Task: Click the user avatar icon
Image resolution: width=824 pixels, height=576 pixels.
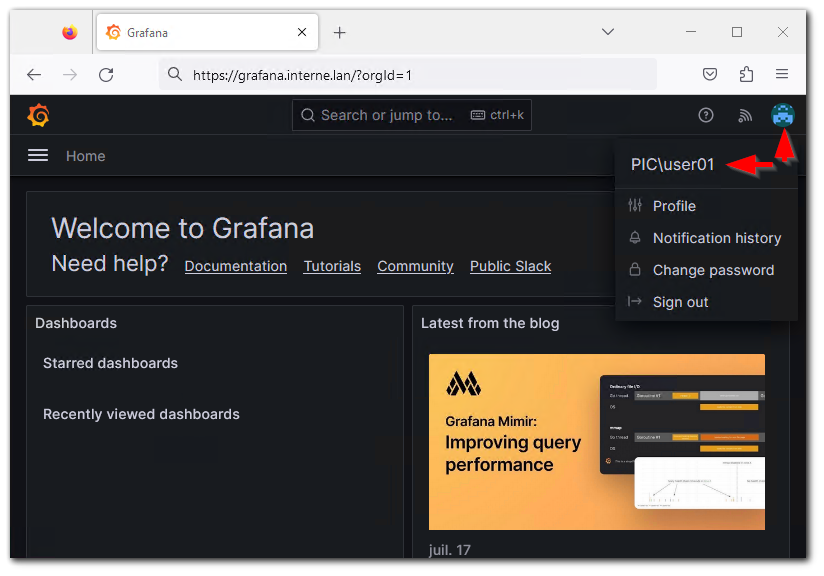Action: [782, 115]
